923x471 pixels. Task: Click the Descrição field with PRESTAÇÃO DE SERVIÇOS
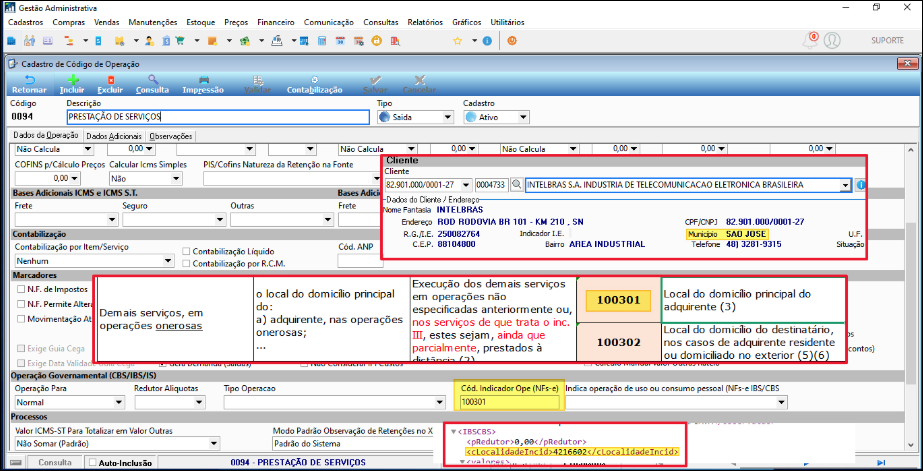coord(218,117)
